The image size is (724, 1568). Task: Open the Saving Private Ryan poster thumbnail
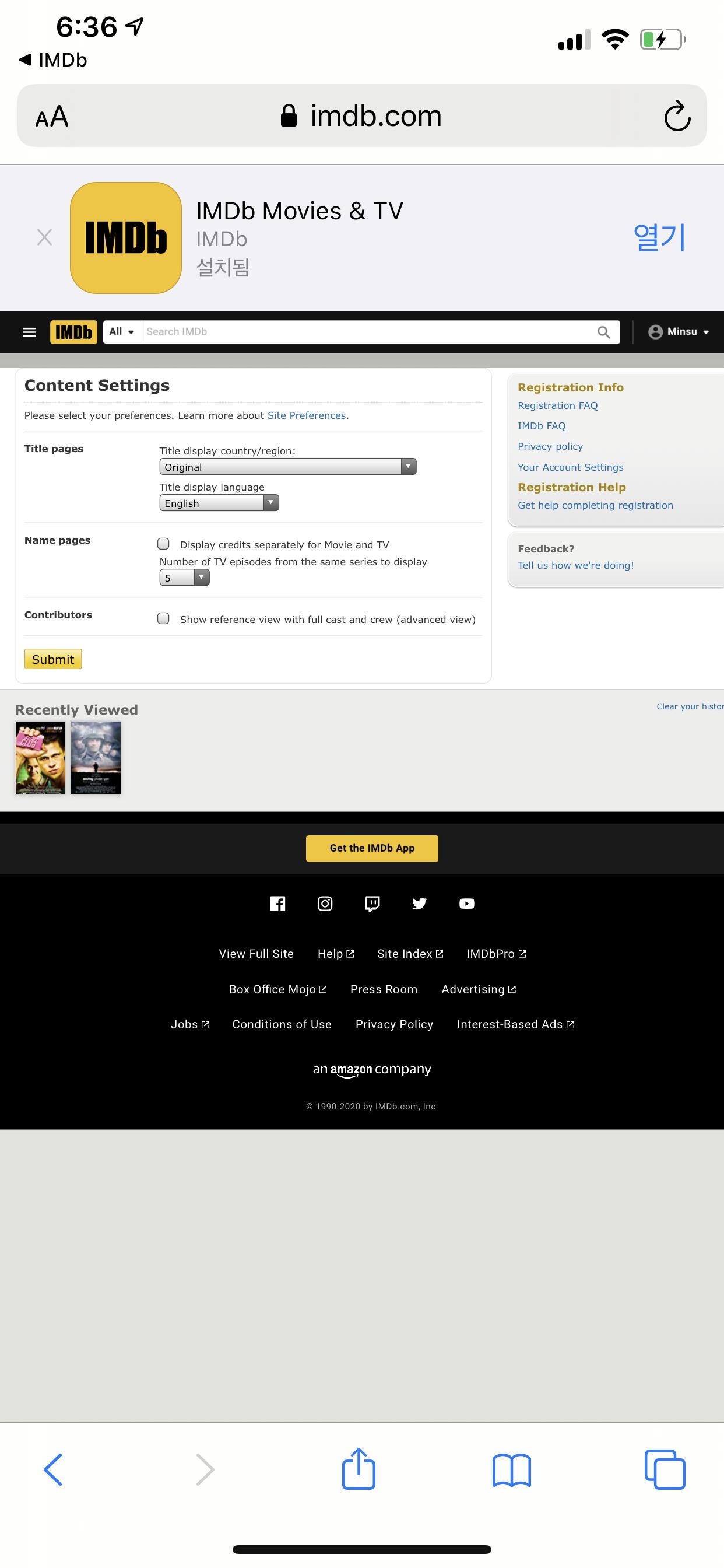click(x=96, y=758)
